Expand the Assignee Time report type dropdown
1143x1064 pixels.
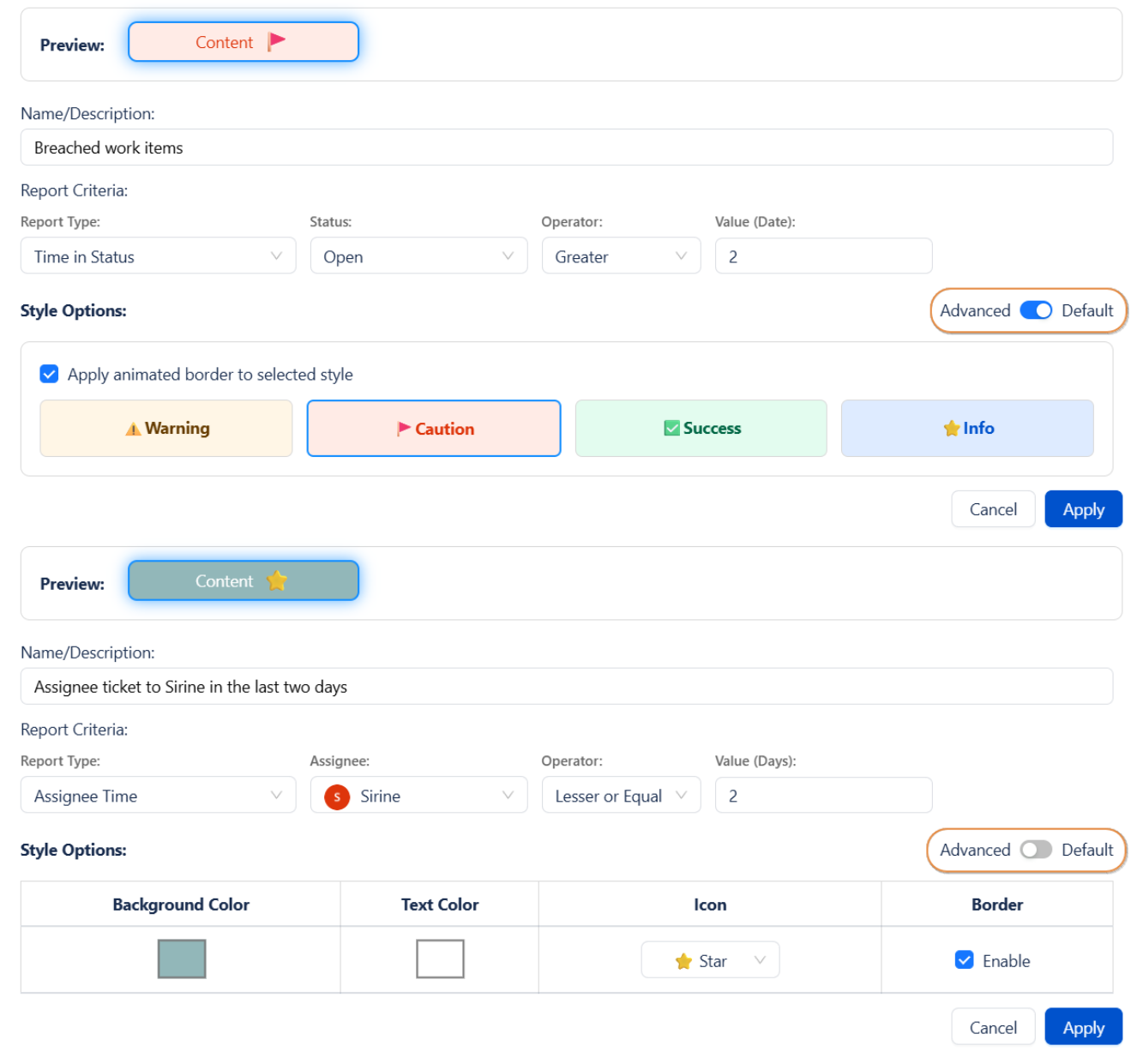coord(159,796)
